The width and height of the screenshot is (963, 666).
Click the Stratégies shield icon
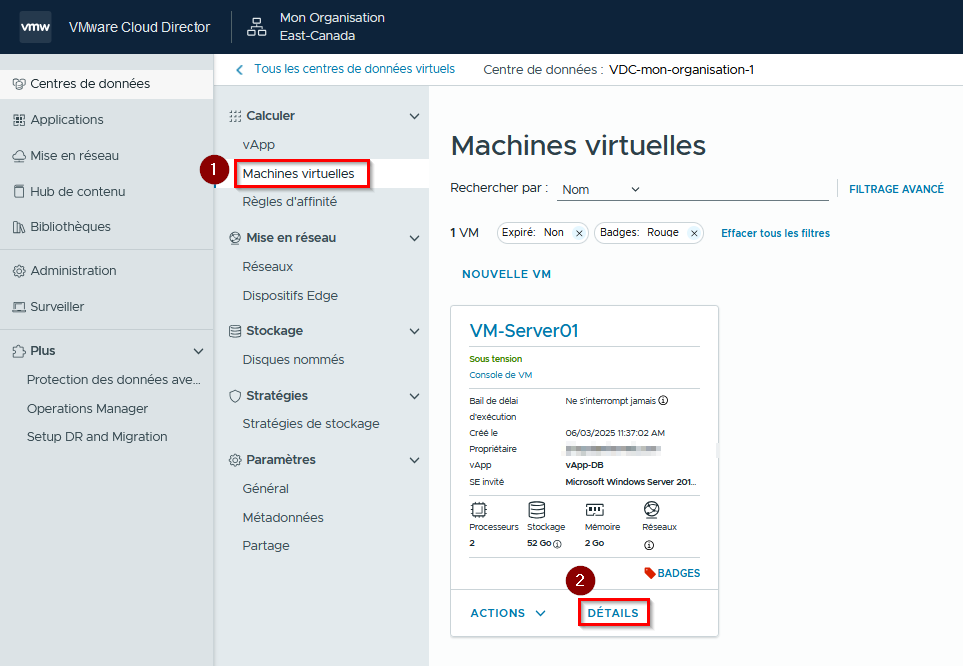235,396
